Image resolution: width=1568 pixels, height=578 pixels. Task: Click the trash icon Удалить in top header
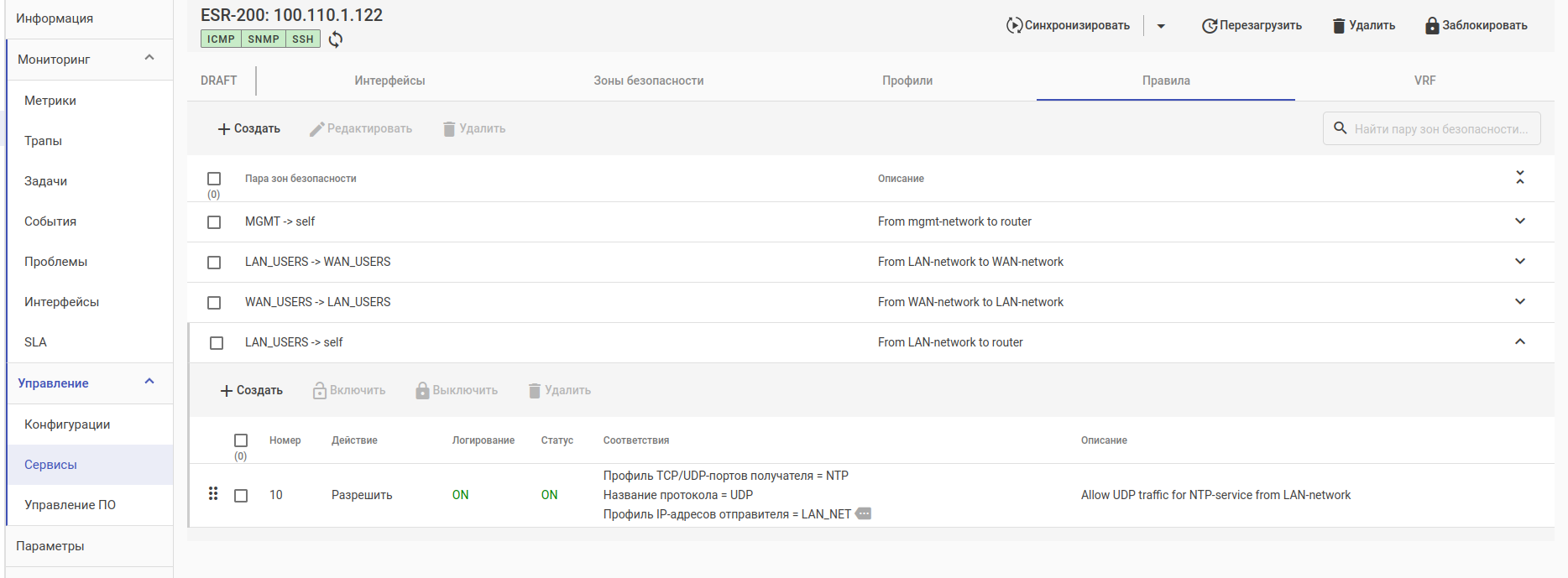pos(1339,26)
